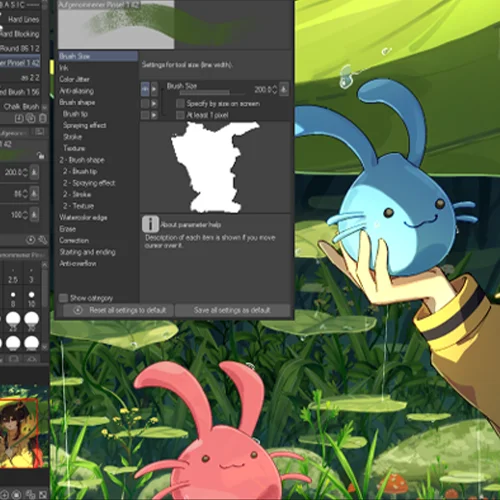The height and width of the screenshot is (500, 500).
Task: Select the 2 - Spraying effect category
Action: [98, 183]
